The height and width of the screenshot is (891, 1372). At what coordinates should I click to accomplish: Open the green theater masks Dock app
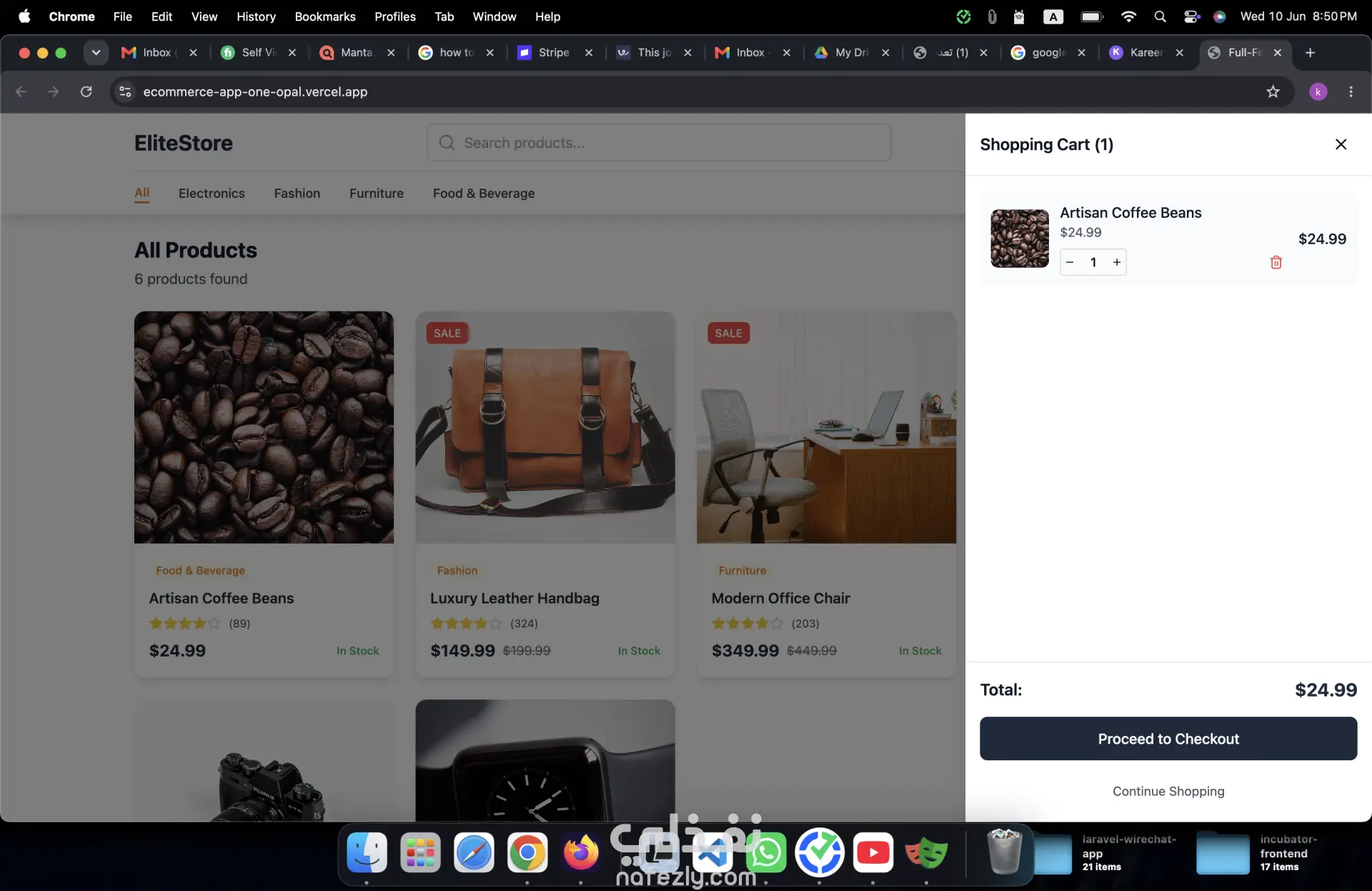coord(927,852)
